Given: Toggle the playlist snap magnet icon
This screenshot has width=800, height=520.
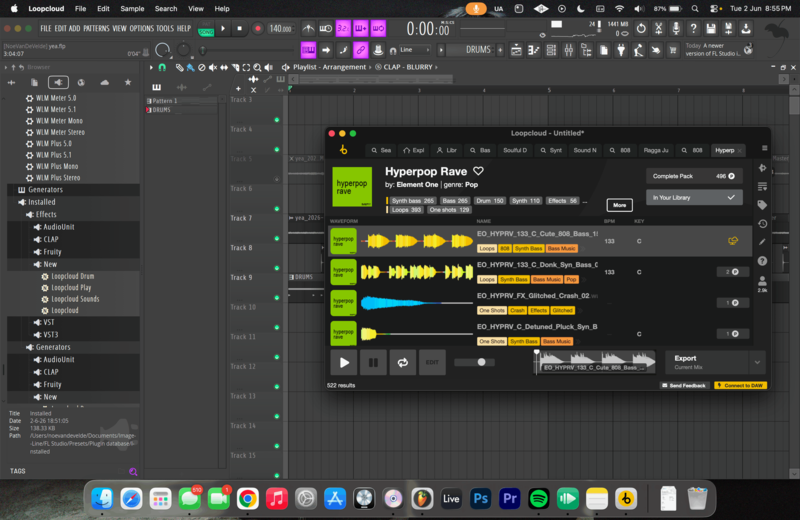Looking at the screenshot, I should (x=162, y=67).
